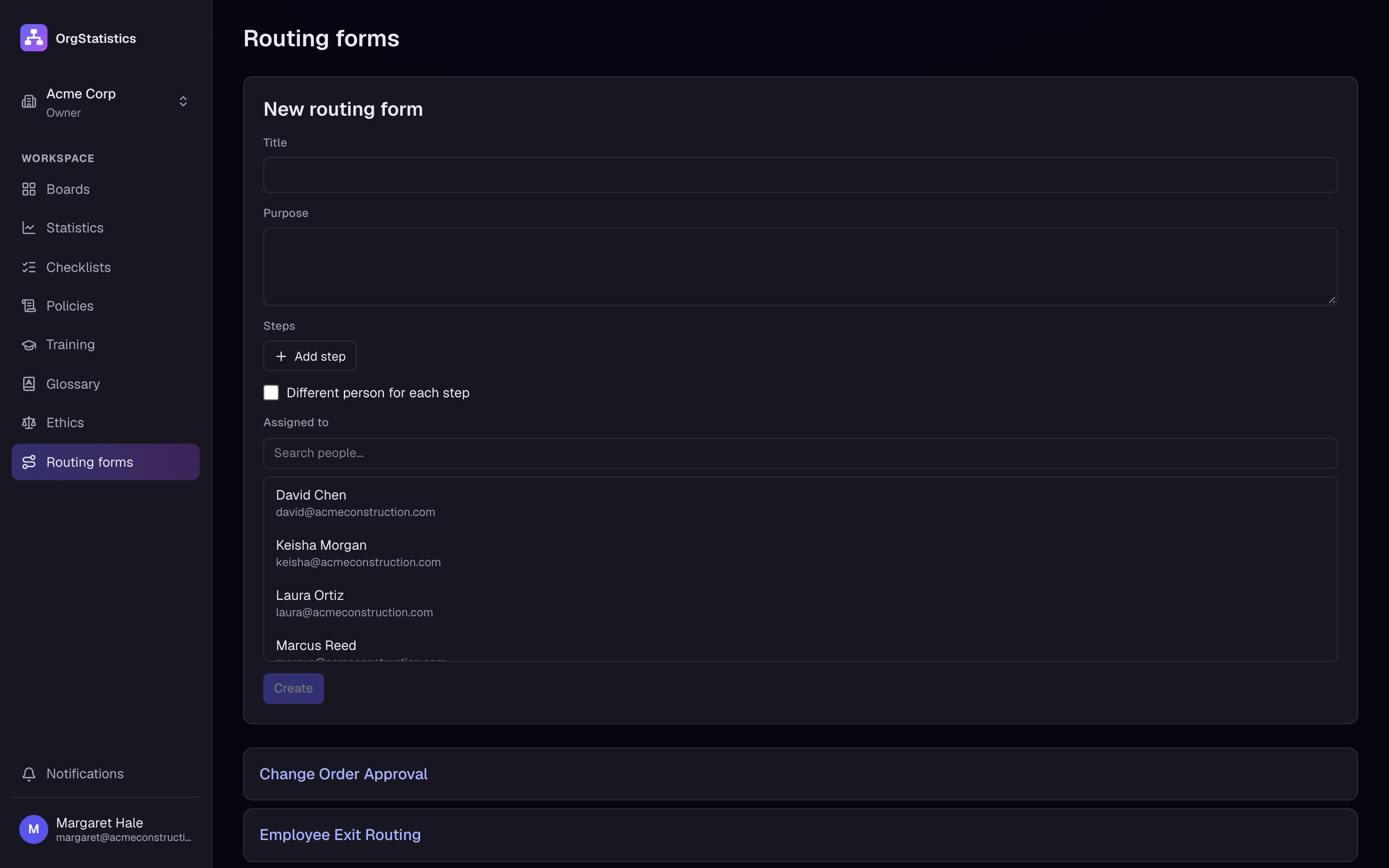
Task: Go to the Statistics page
Action: click(x=106, y=228)
